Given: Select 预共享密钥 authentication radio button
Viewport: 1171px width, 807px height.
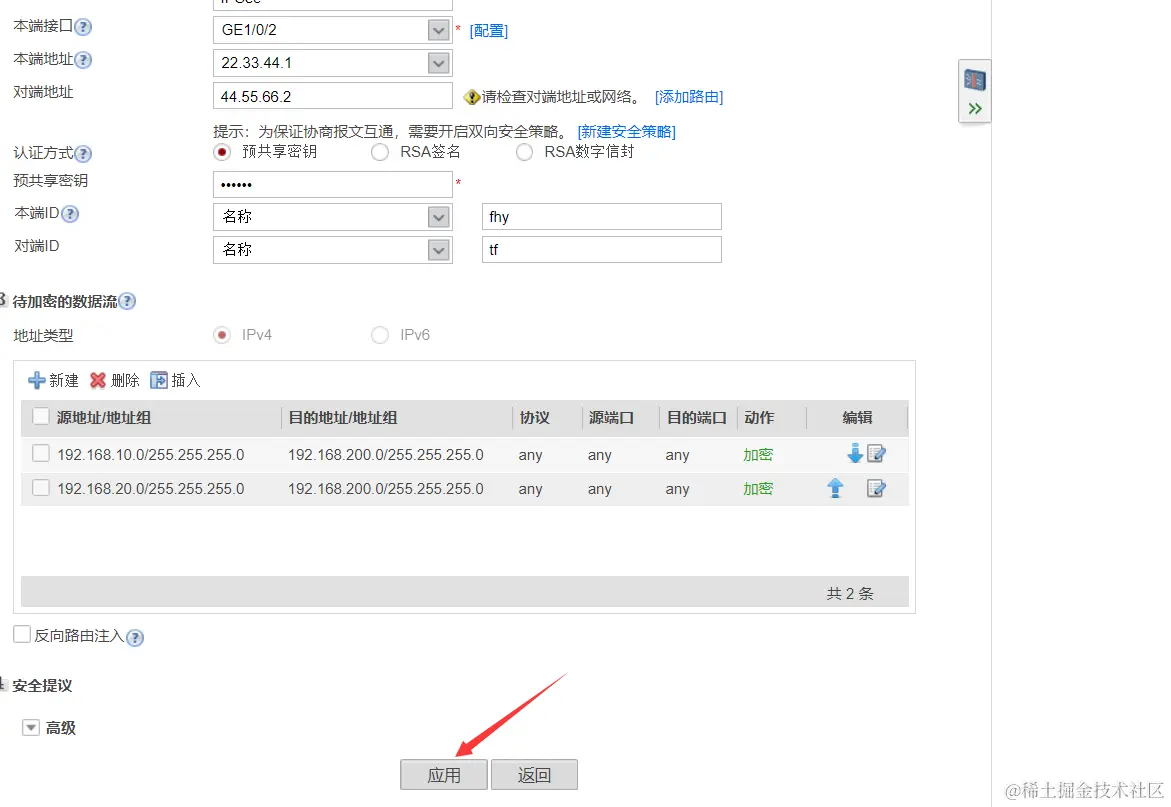Looking at the screenshot, I should 222,152.
